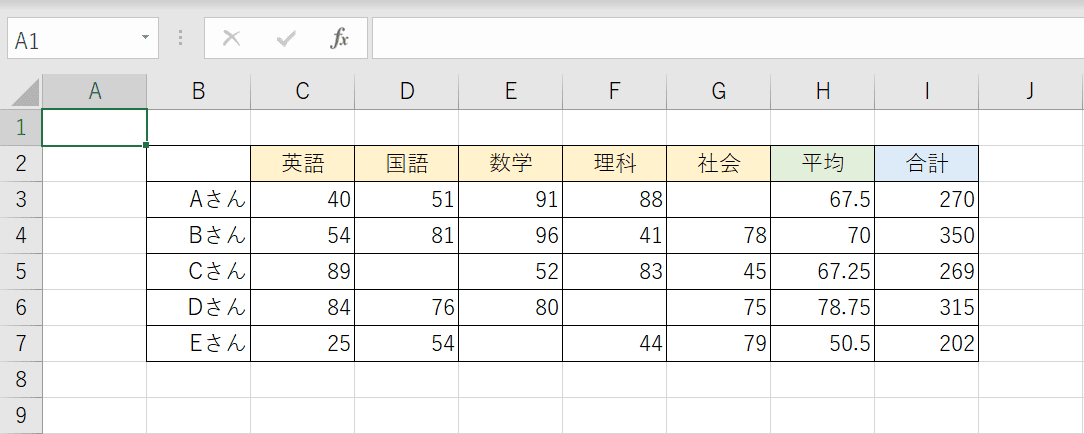
Task: Select column F header
Action: click(615, 91)
